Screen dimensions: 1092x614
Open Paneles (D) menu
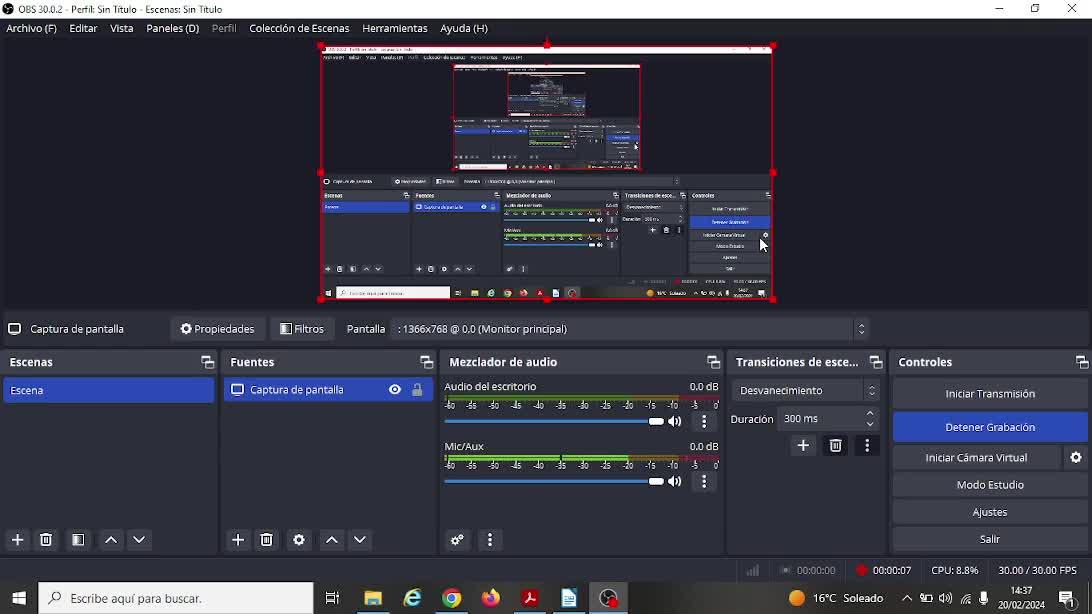click(x=173, y=29)
